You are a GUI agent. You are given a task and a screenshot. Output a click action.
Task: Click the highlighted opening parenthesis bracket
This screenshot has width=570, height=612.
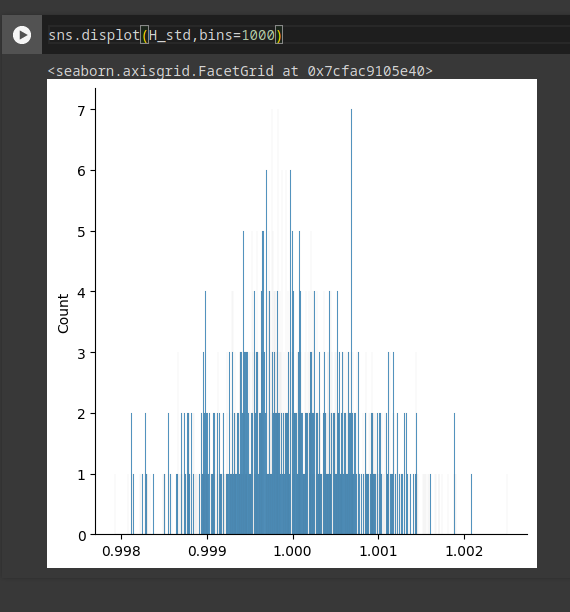tap(144, 36)
